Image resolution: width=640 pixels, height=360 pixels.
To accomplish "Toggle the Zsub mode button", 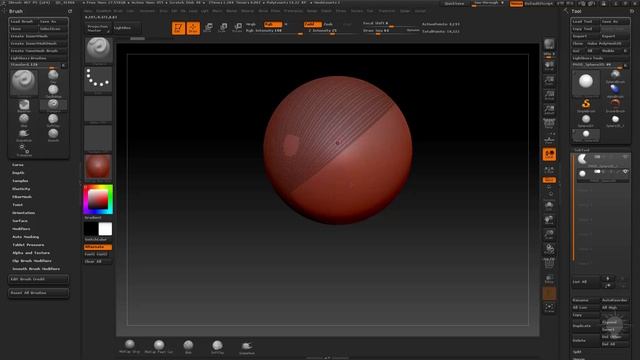I will (x=329, y=24).
